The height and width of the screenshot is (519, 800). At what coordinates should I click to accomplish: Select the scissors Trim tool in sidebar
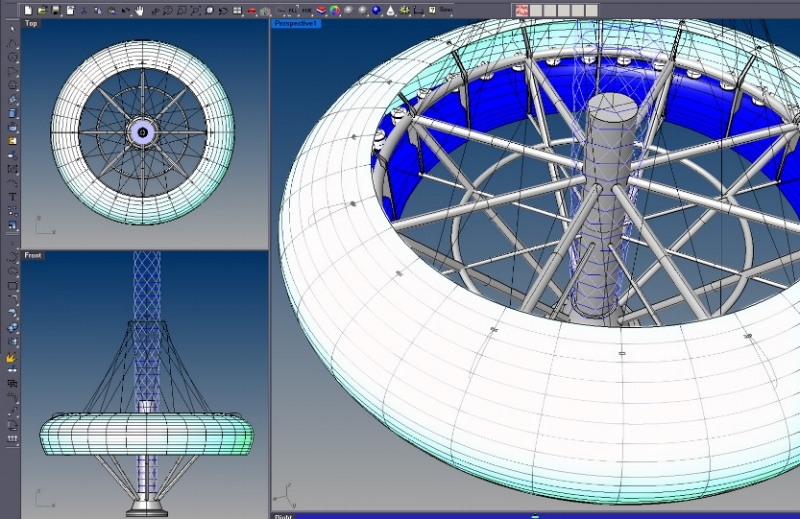[12, 155]
